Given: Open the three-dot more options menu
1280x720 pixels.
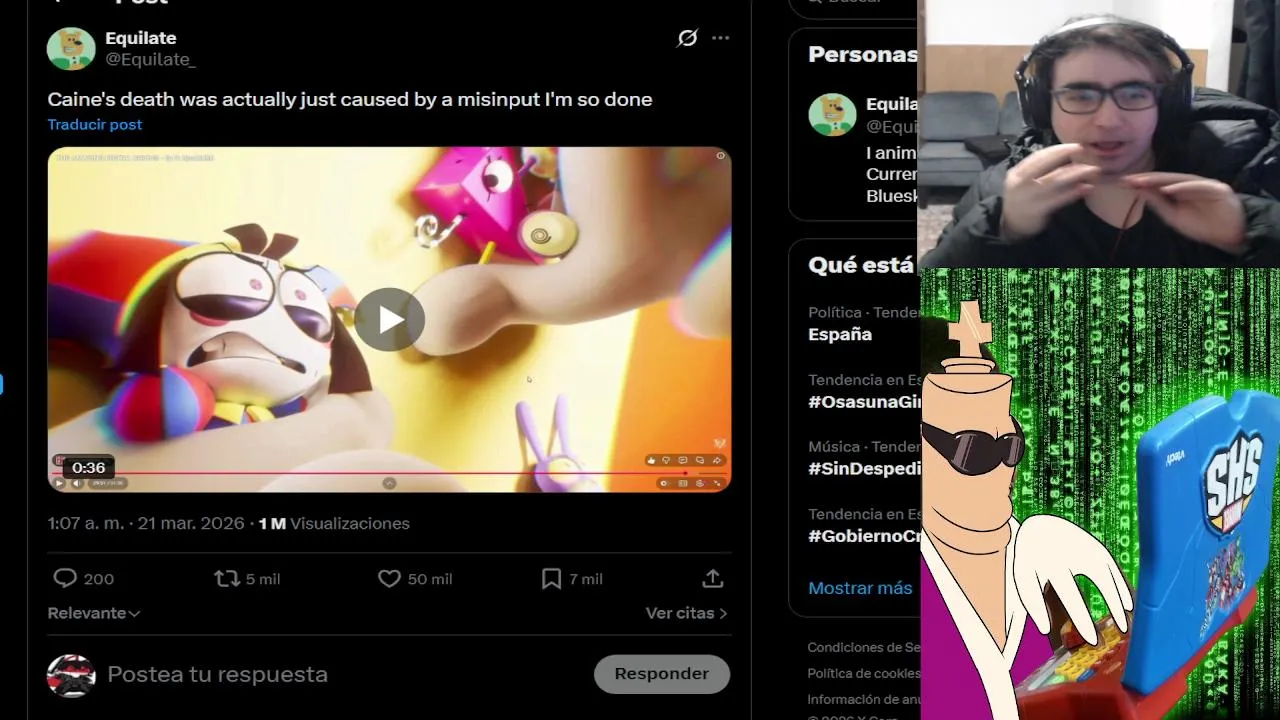Looking at the screenshot, I should pyautogui.click(x=720, y=38).
